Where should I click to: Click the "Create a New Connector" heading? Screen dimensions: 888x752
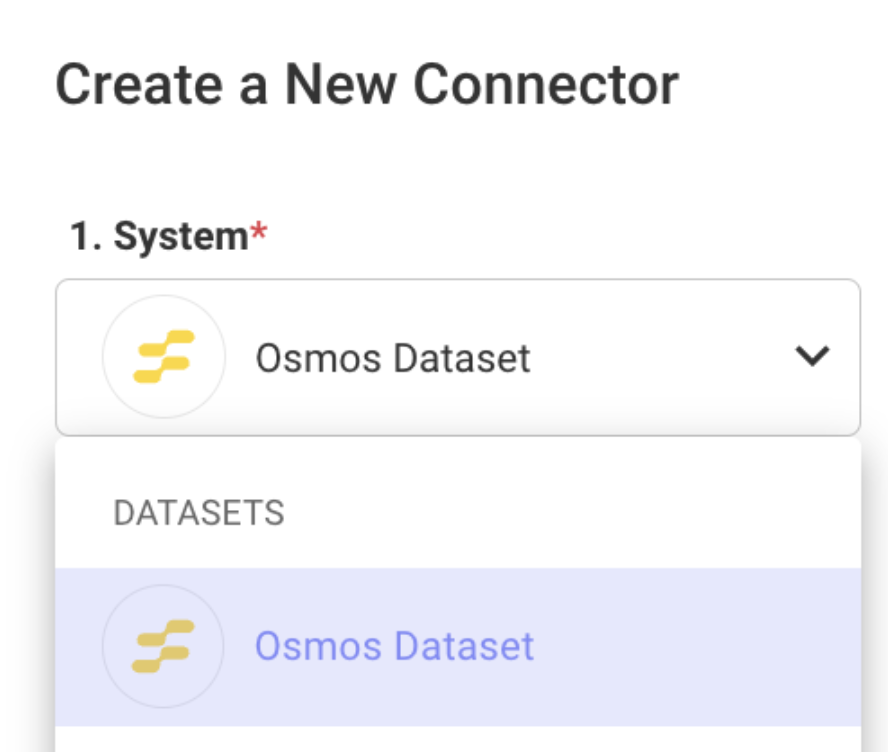pyautogui.click(x=366, y=85)
